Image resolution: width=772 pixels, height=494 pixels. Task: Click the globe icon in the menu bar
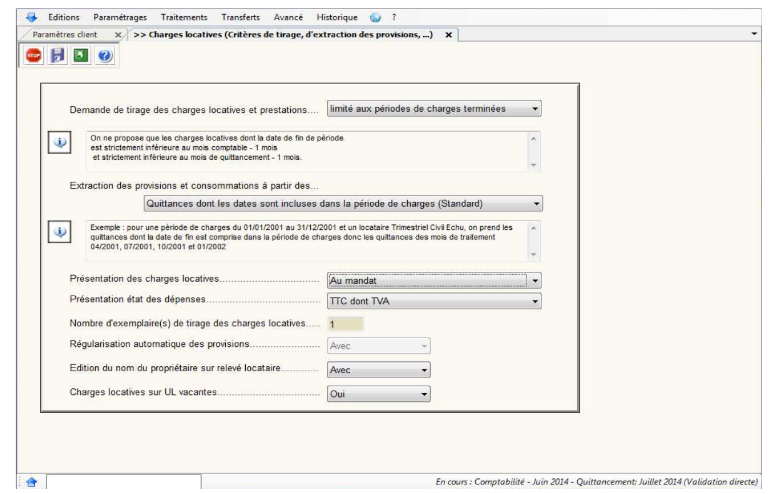tap(375, 18)
